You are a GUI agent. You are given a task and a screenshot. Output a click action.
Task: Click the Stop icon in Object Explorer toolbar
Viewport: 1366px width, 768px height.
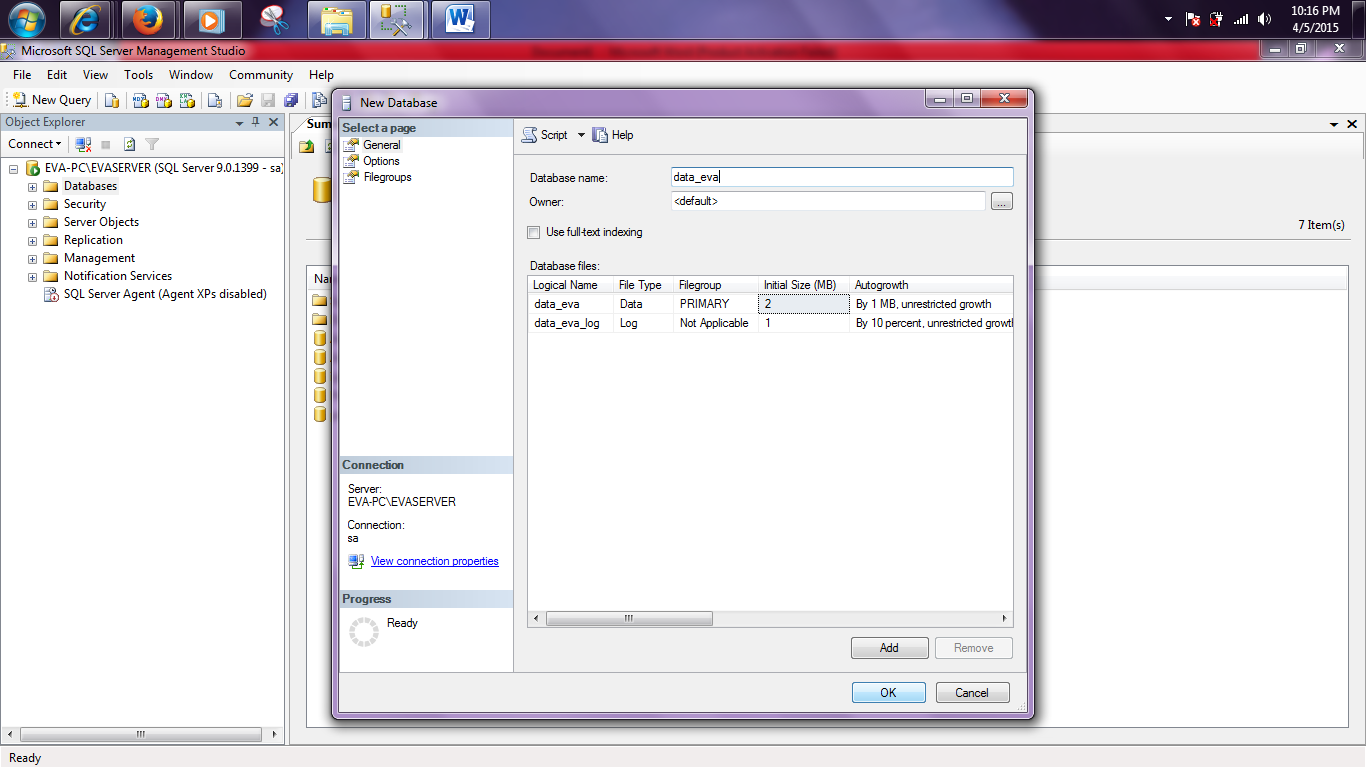click(x=106, y=144)
